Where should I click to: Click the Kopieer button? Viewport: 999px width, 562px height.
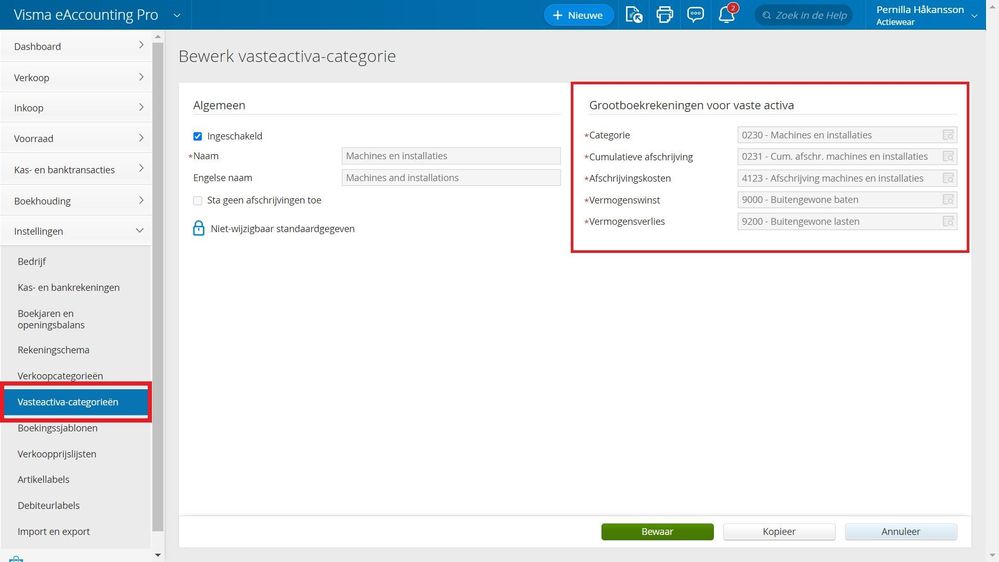pyautogui.click(x=779, y=531)
